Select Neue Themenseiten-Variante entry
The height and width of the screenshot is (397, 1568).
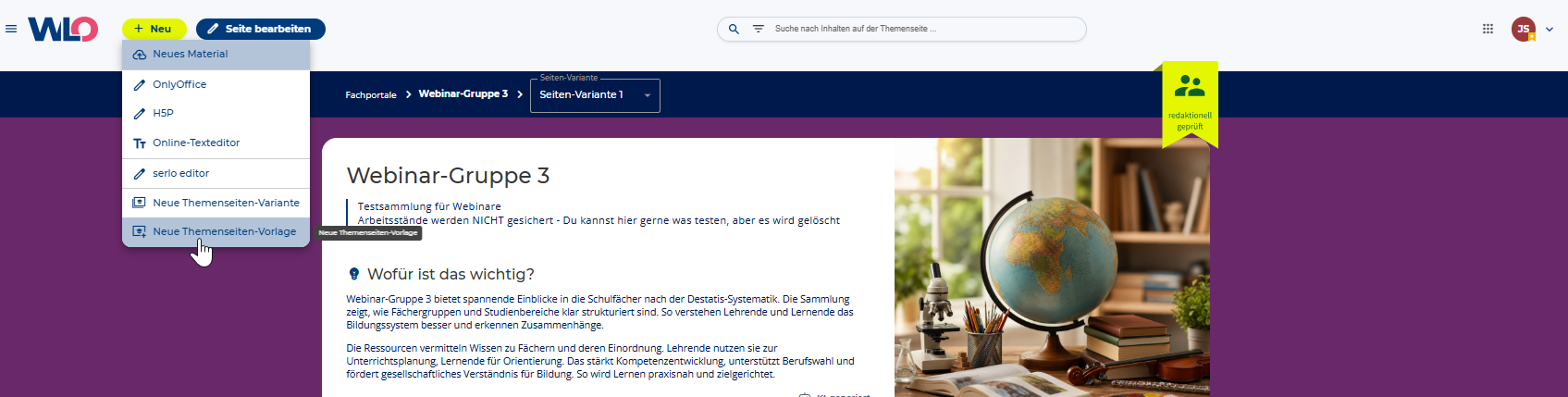[x=216, y=203]
